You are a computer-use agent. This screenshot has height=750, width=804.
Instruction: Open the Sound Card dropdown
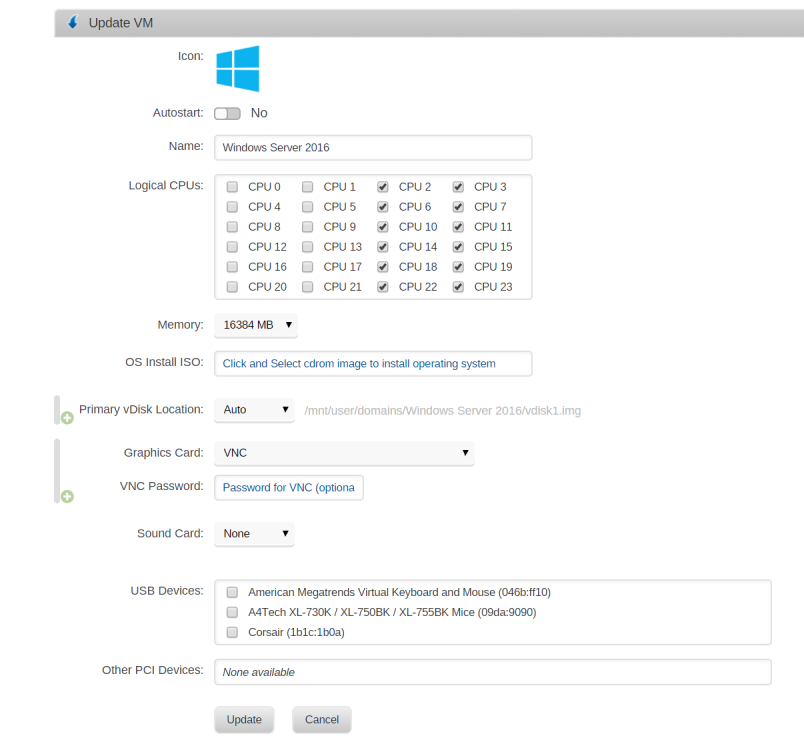(x=254, y=534)
